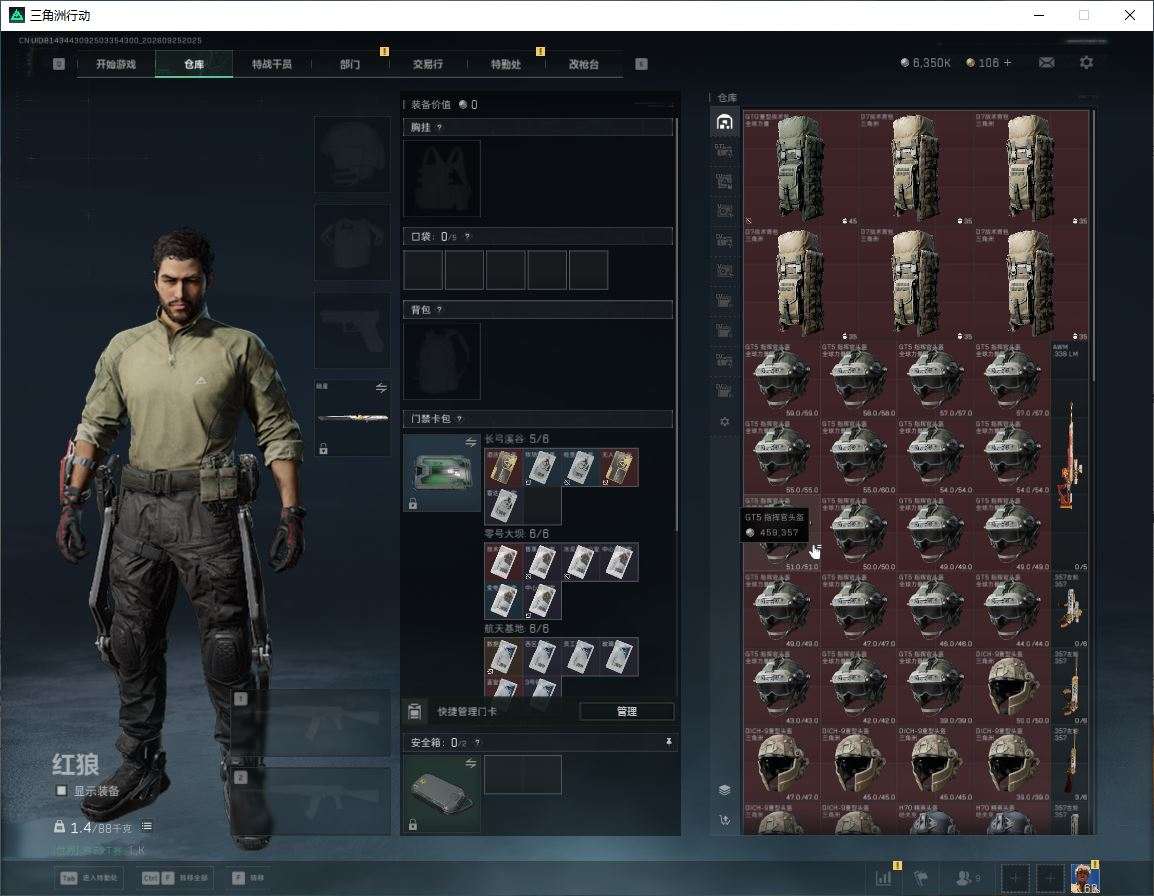Viewport: 1154px width, 896px height.
Task: Click the first empty pocket slot
Action: click(x=422, y=269)
